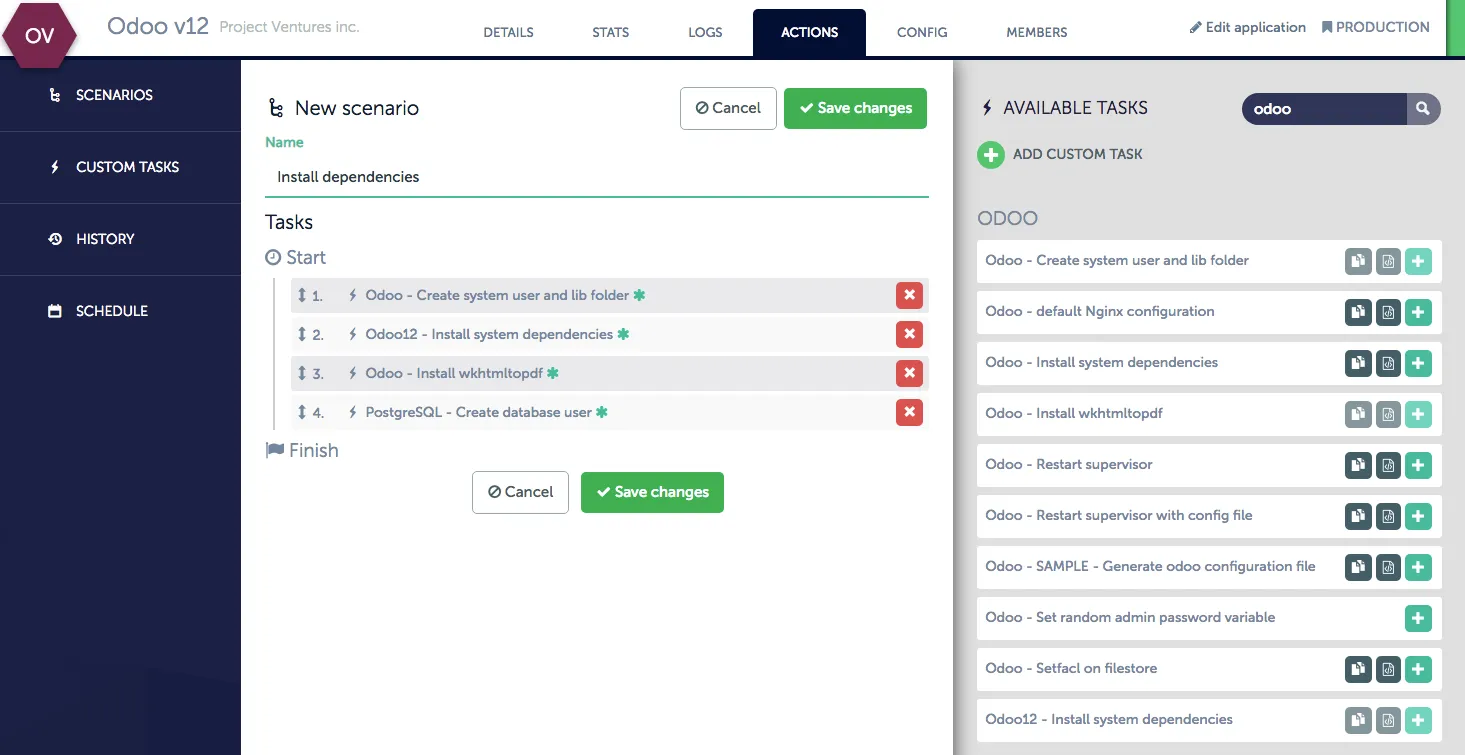View code of 'Odoo - Install system dependencies'

coord(1388,363)
